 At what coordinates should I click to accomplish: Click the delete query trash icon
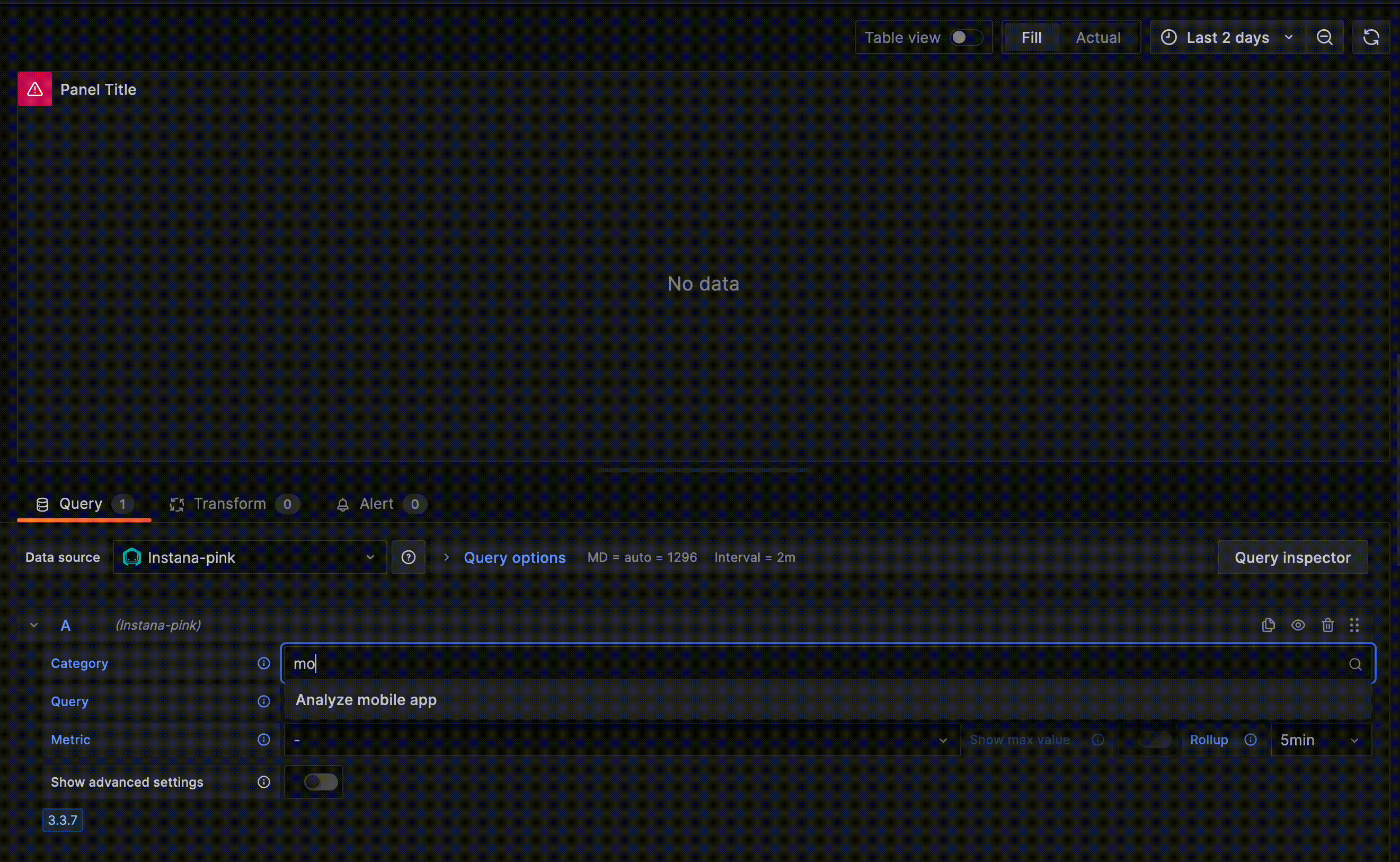tap(1328, 625)
